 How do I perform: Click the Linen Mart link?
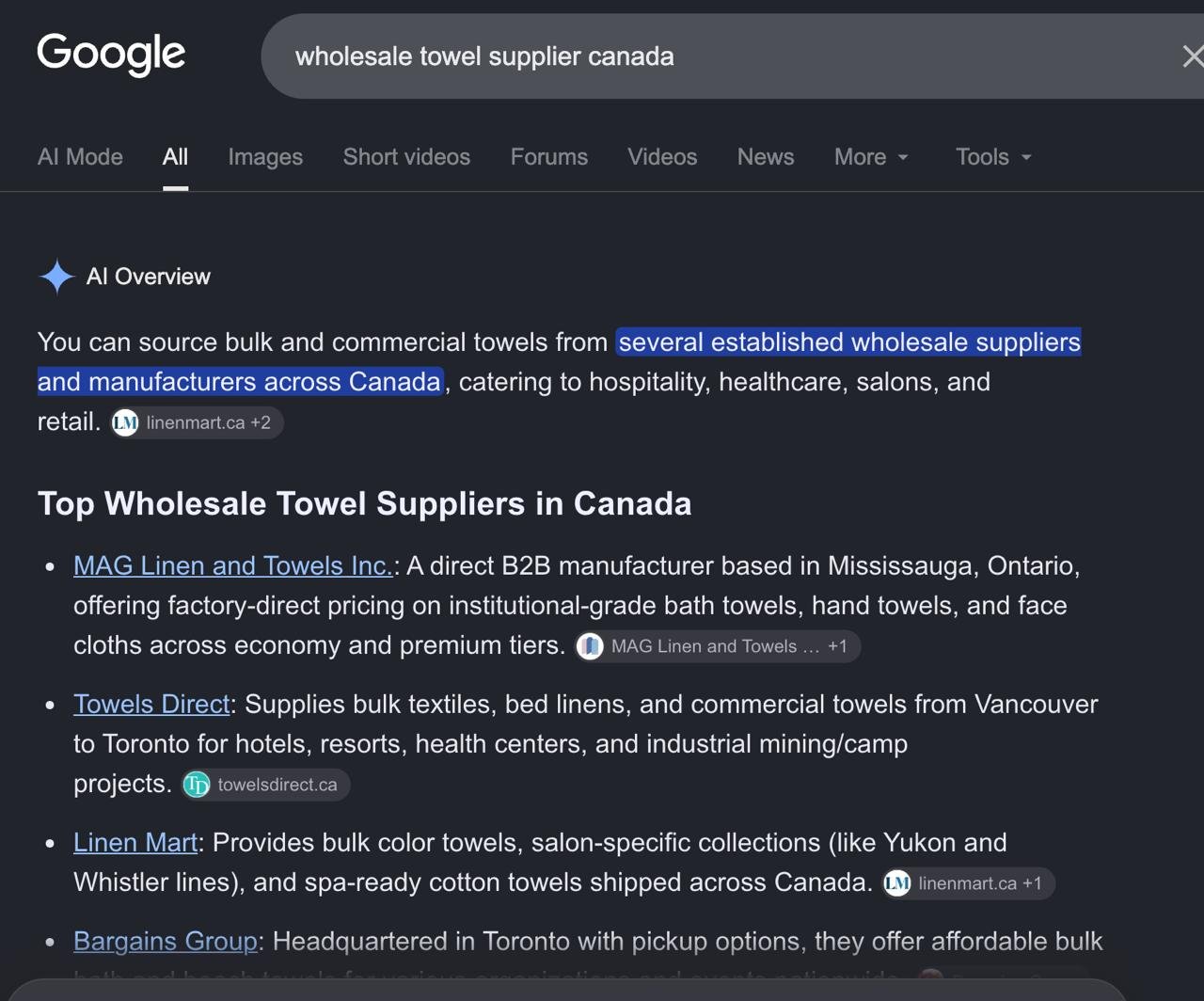(135, 842)
